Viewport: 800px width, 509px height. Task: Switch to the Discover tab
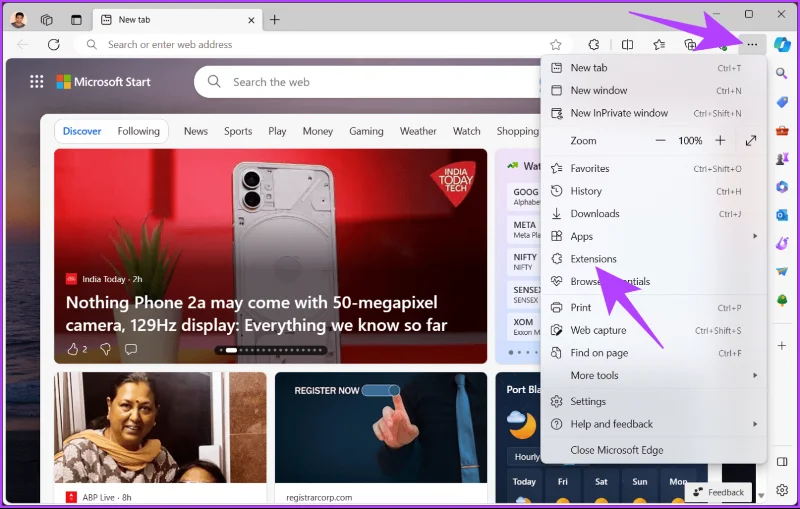(x=82, y=131)
